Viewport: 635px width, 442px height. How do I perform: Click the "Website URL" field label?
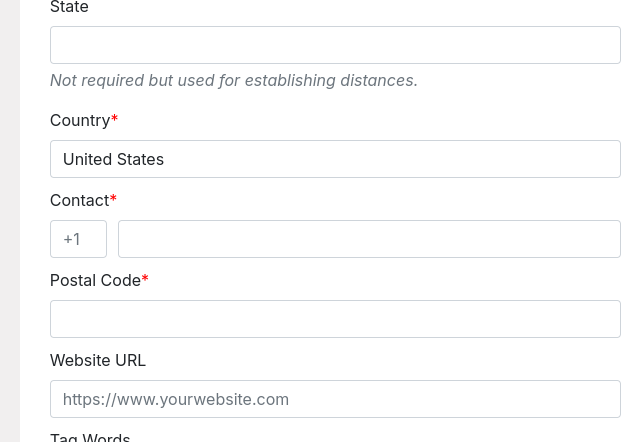pos(98,360)
